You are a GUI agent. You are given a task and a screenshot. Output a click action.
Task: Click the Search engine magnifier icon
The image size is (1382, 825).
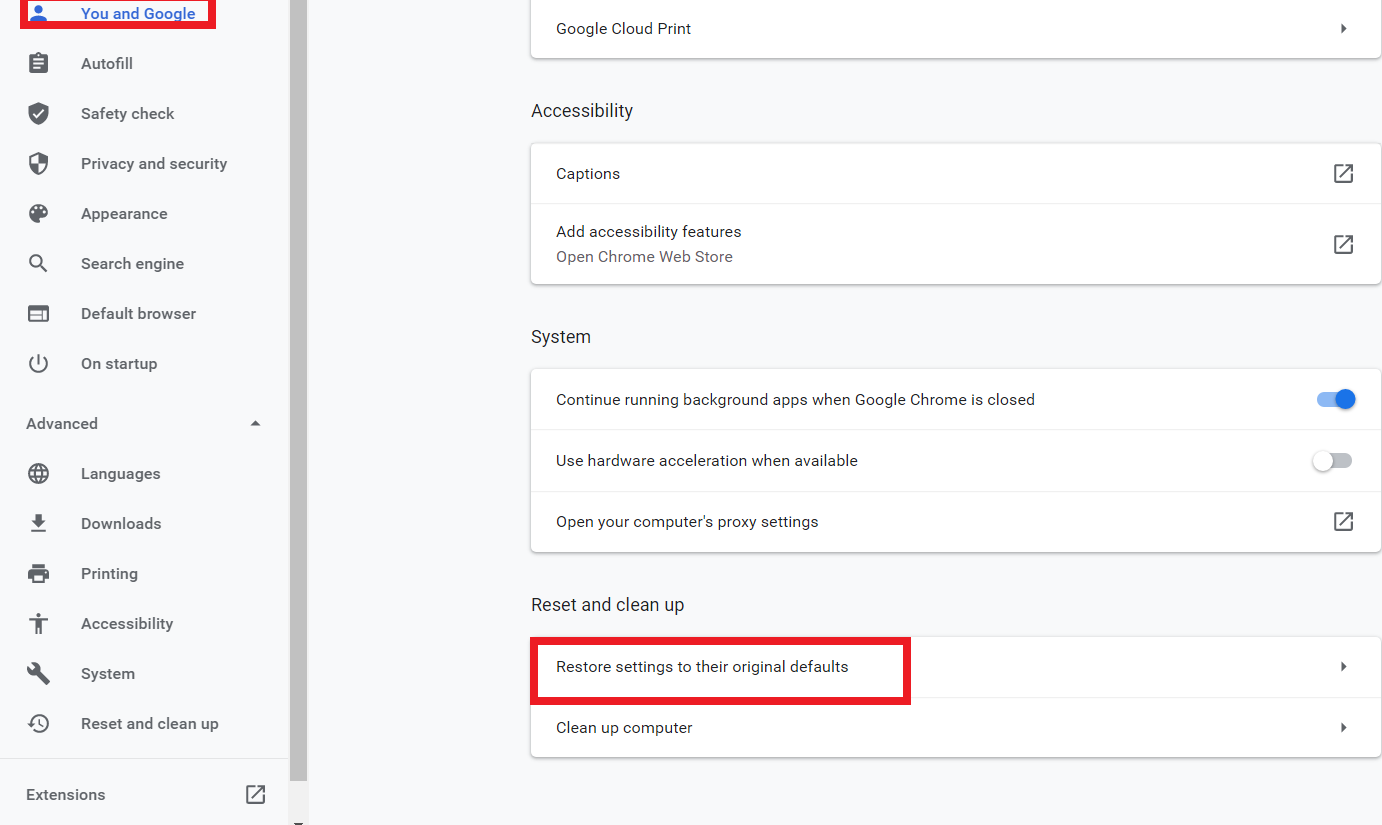(38, 264)
